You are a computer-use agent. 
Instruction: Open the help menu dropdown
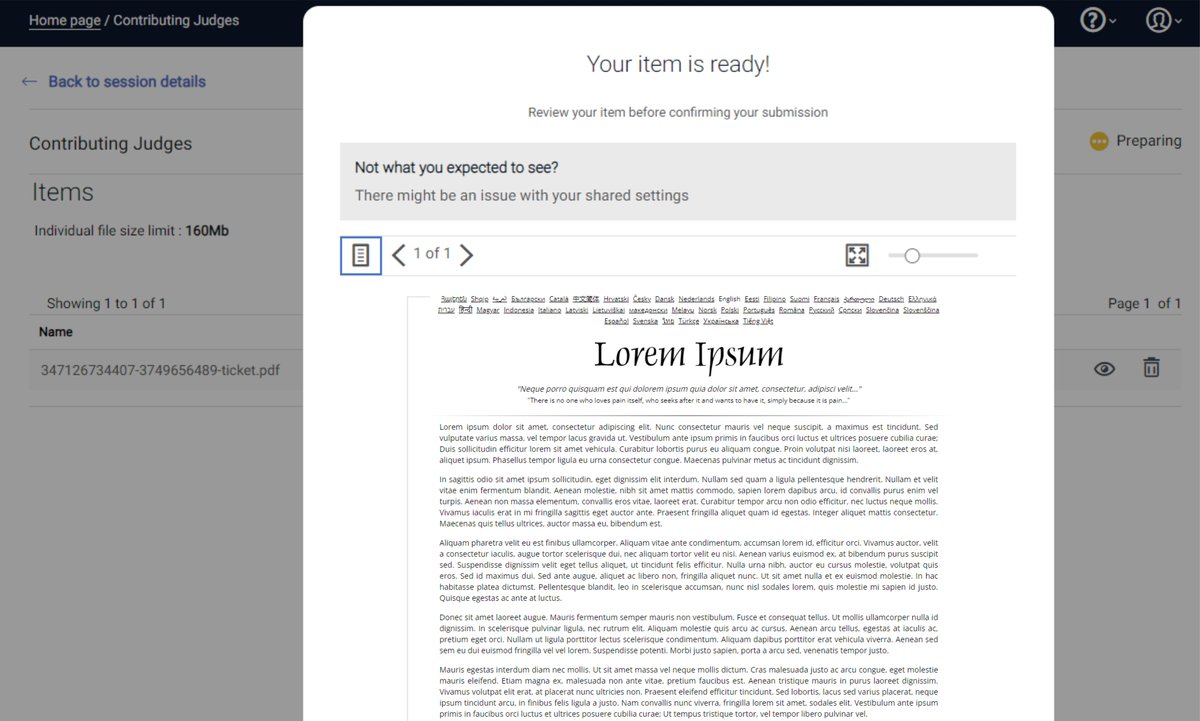click(1098, 20)
